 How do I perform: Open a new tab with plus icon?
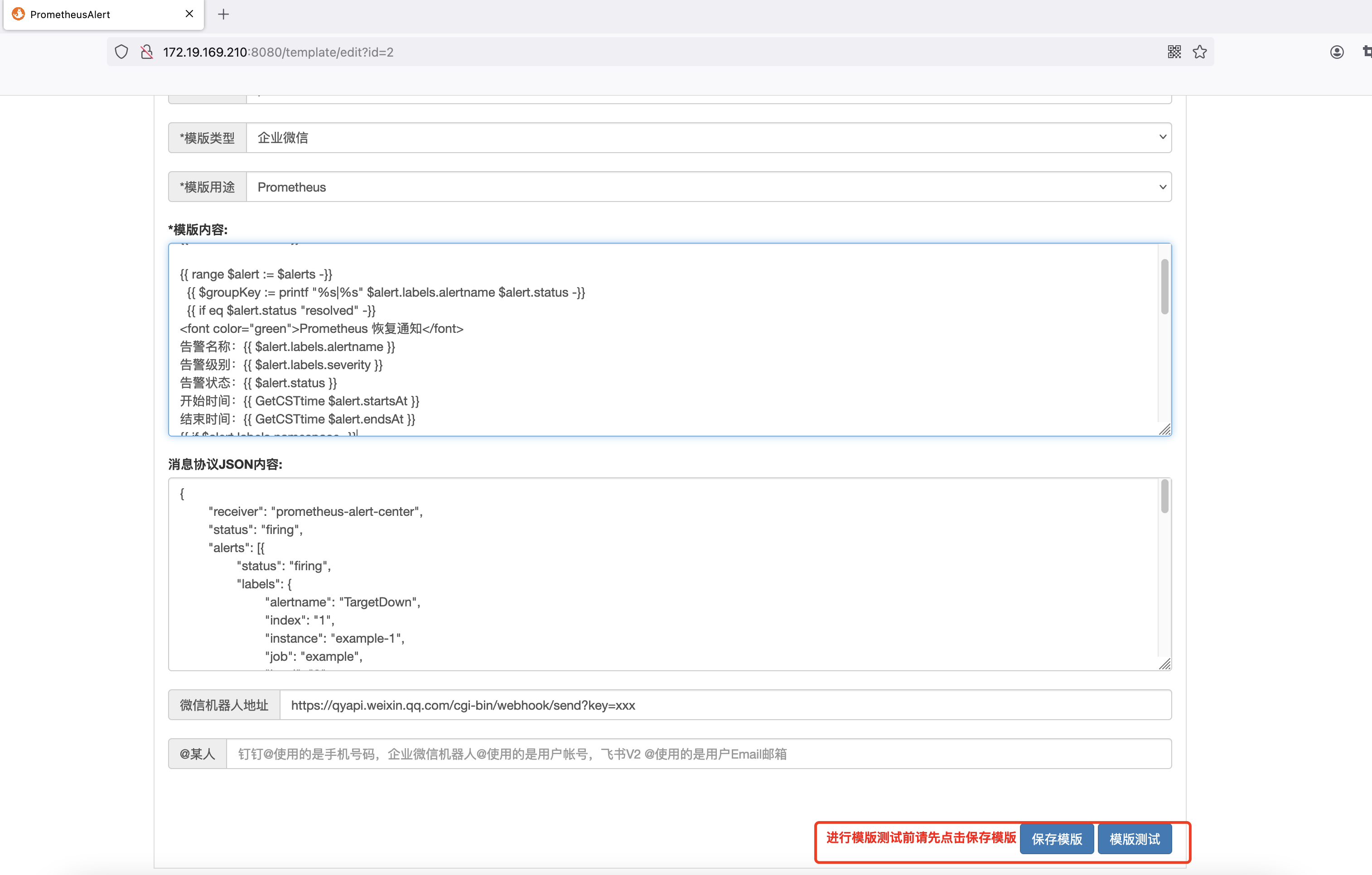pos(223,14)
